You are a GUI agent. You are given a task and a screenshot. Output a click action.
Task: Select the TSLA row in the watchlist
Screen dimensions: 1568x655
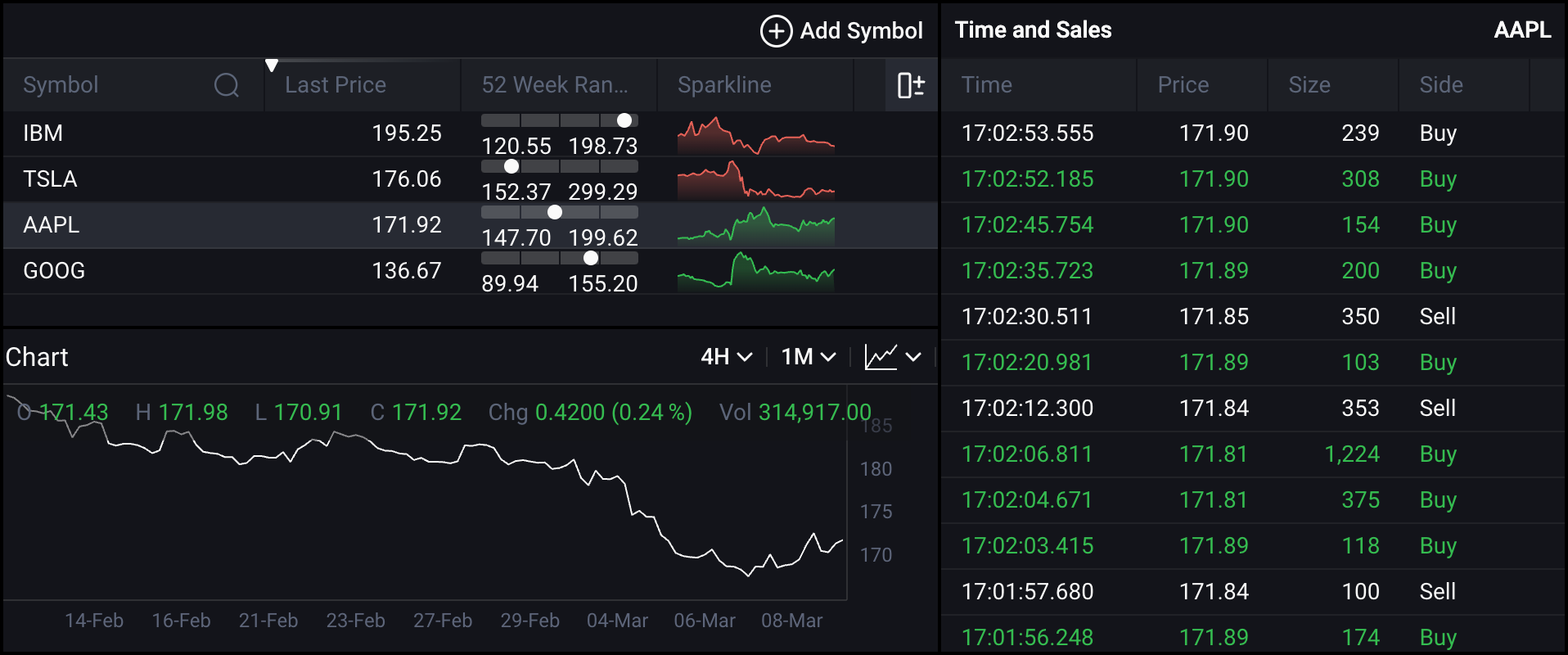[x=471, y=179]
